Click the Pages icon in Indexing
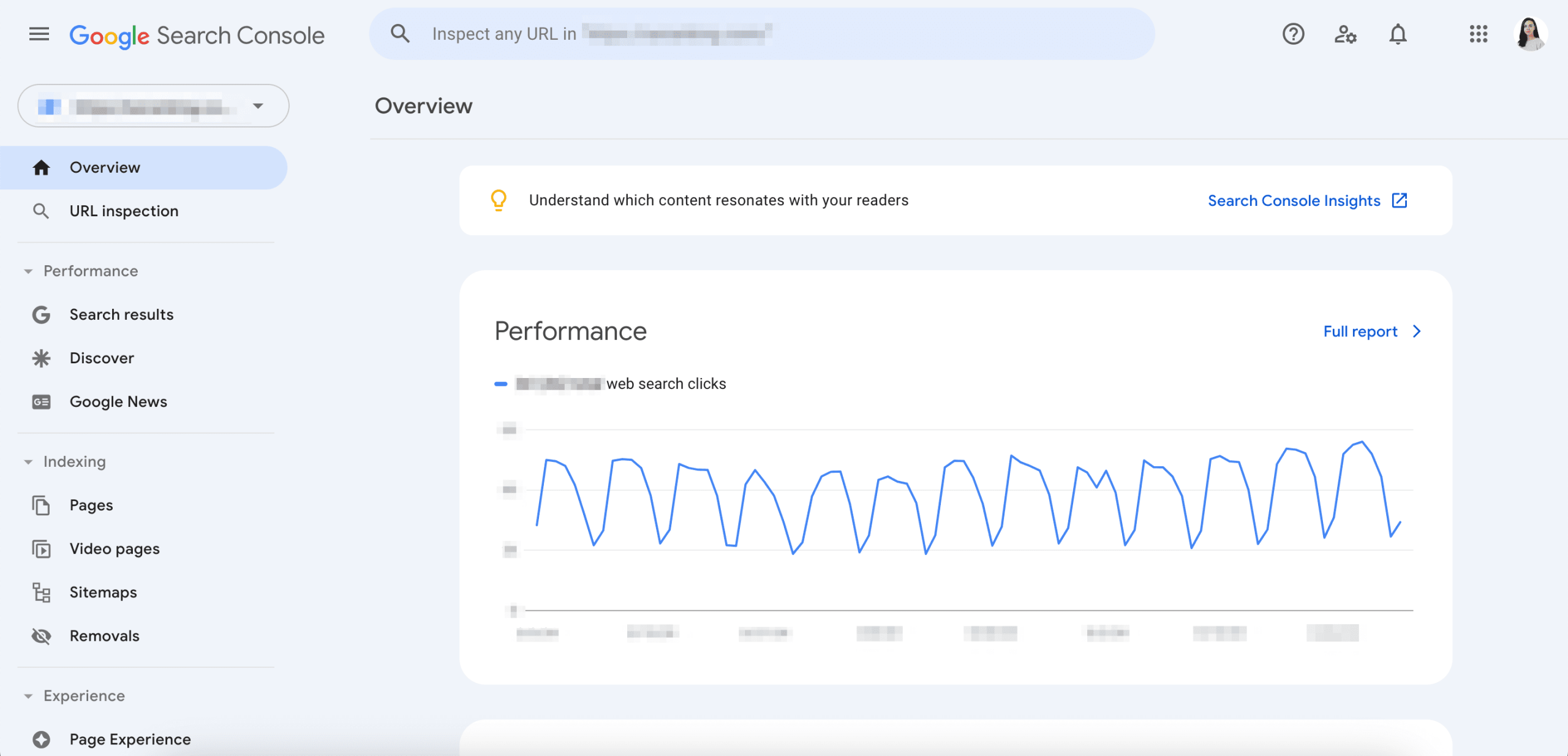 pyautogui.click(x=41, y=505)
